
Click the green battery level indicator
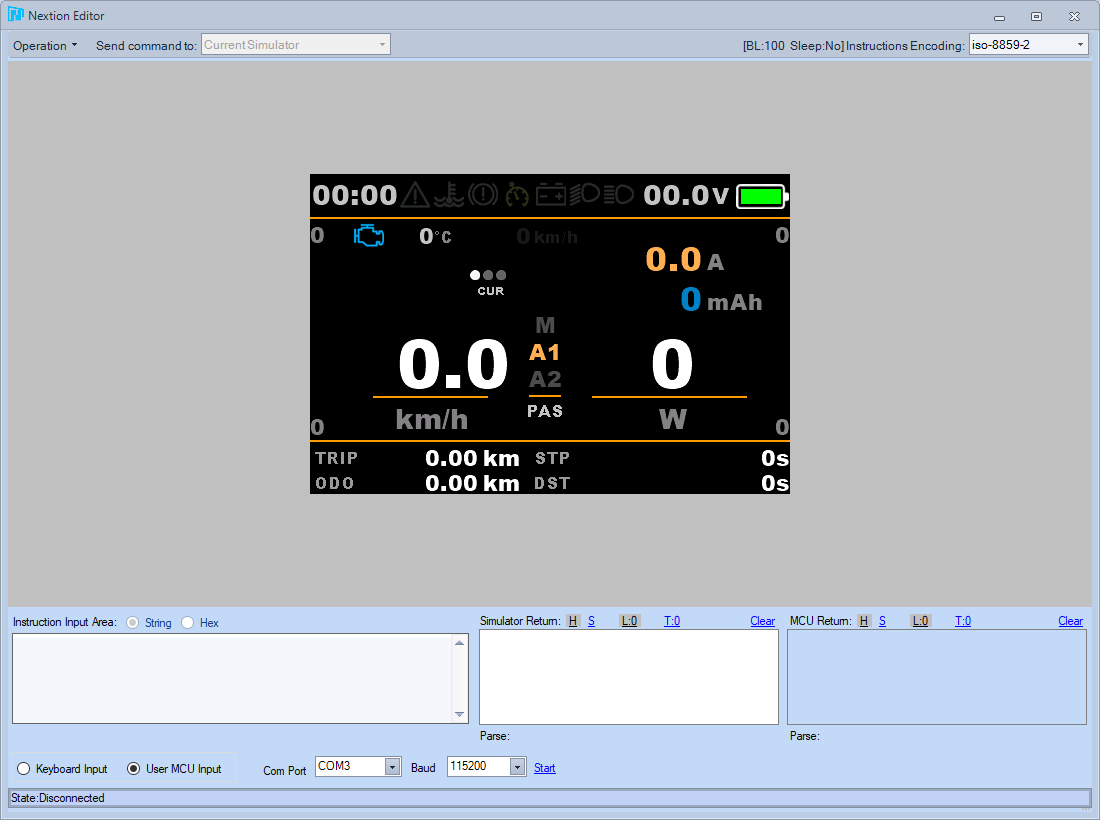click(x=760, y=196)
